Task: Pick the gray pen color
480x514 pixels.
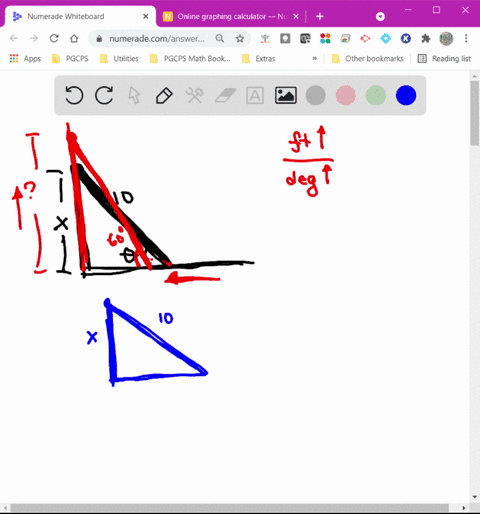Action: click(x=315, y=95)
